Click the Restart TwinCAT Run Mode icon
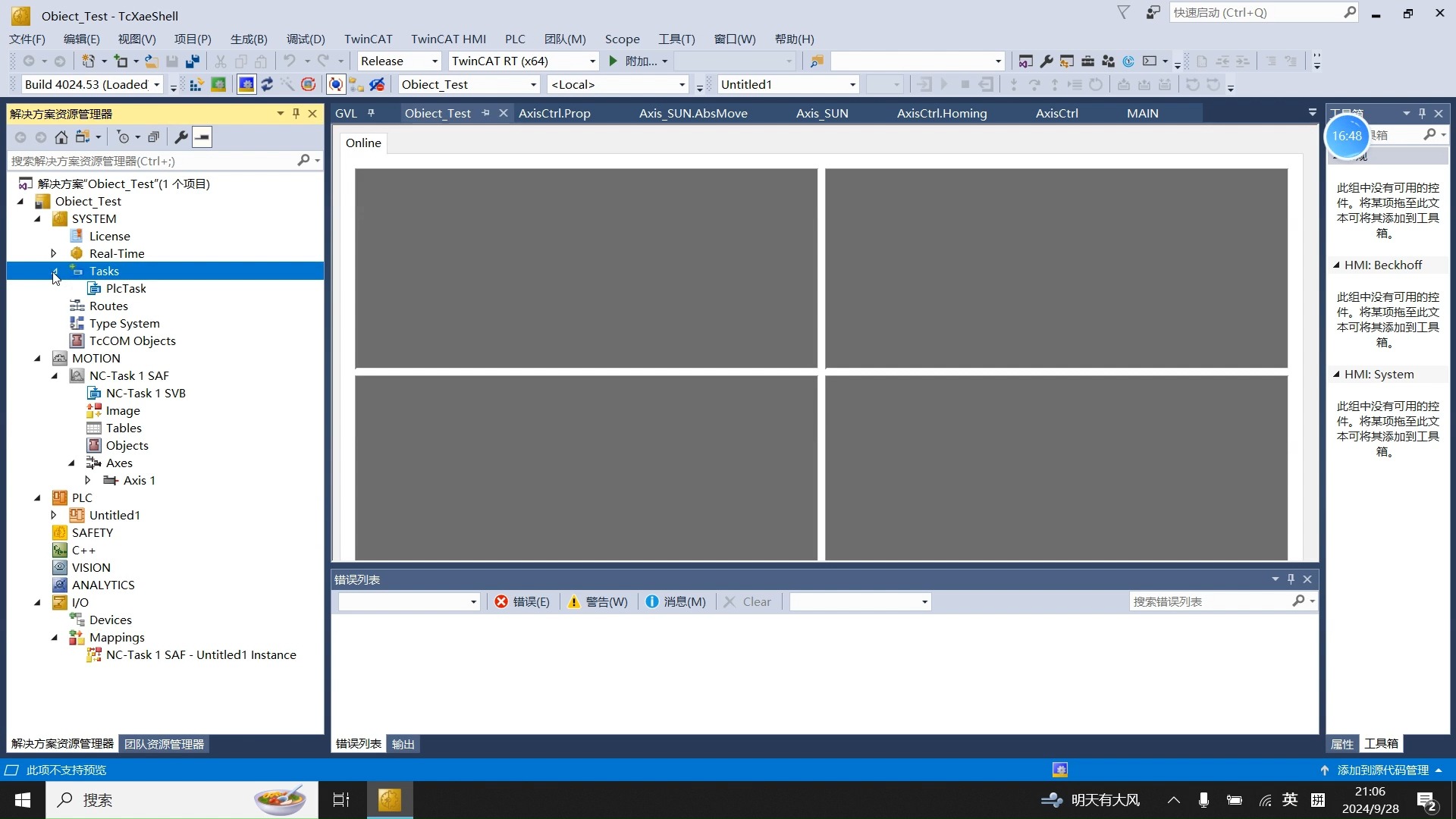Screen dimensions: 1456x819 click(x=218, y=84)
